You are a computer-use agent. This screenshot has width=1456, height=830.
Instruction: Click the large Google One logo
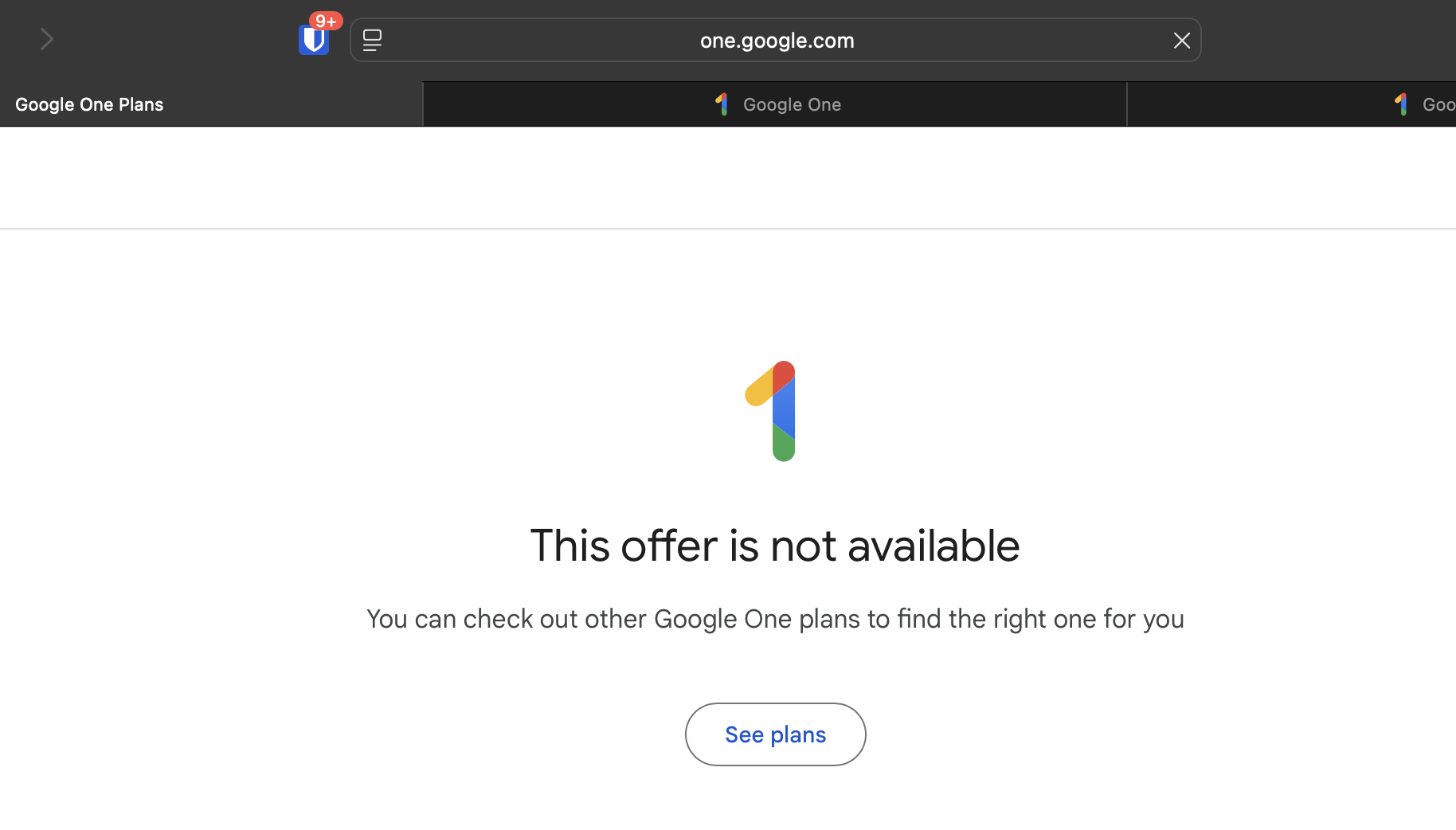point(772,411)
